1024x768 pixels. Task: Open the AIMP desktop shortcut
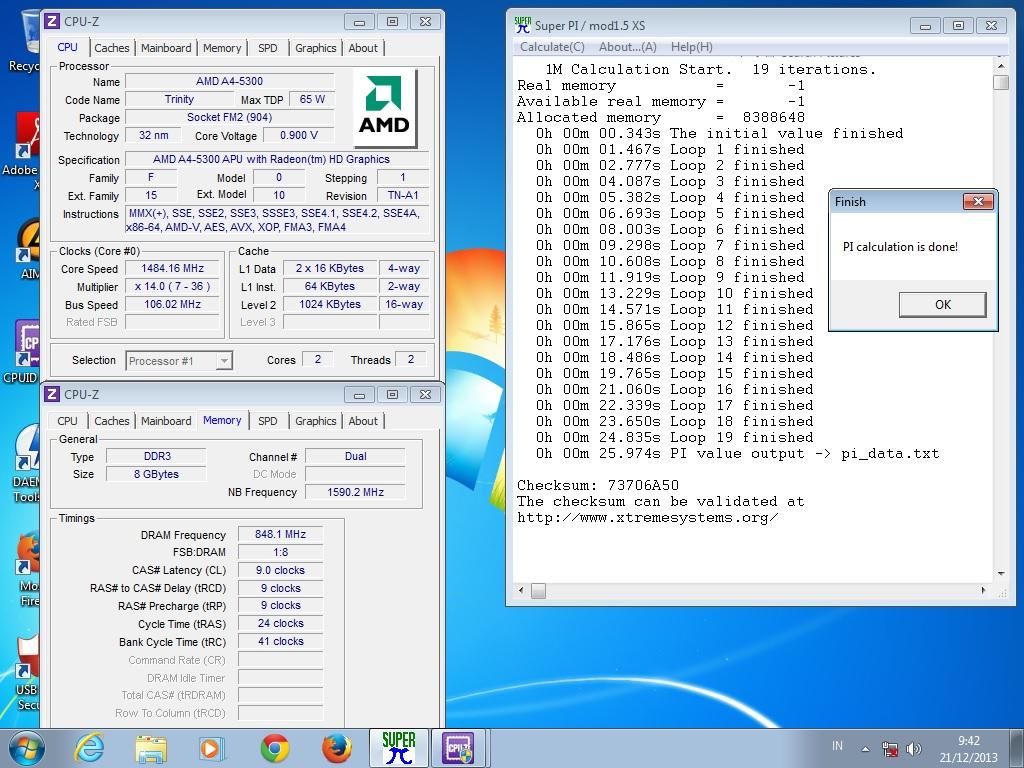click(x=27, y=249)
